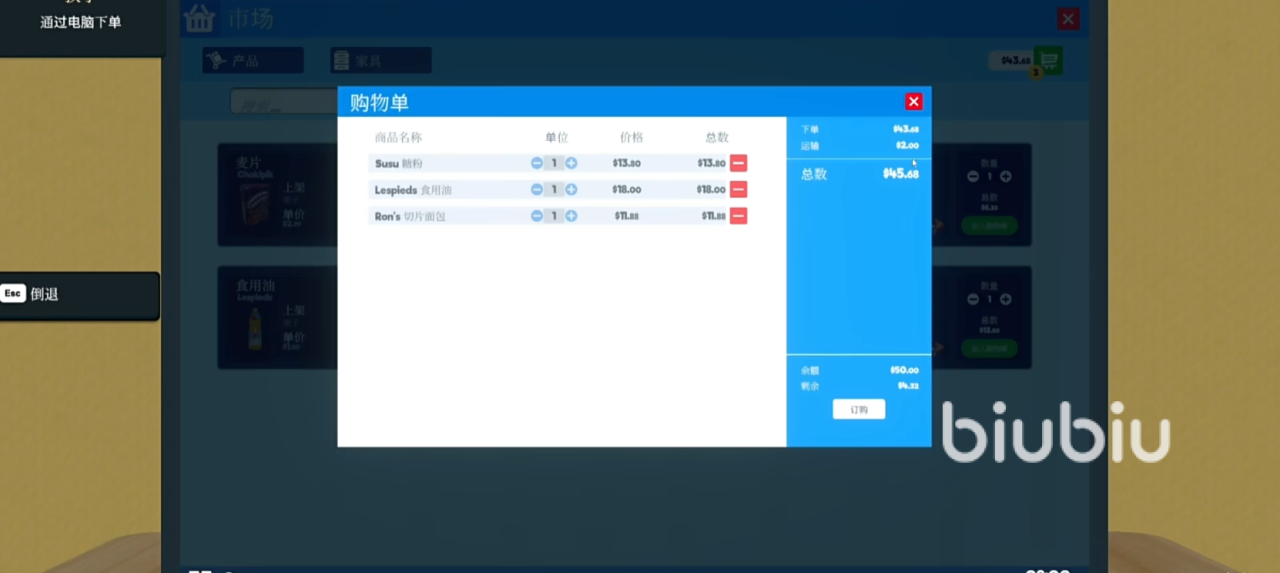1280x573 pixels.
Task: Click the 订购 order button
Action: click(858, 409)
